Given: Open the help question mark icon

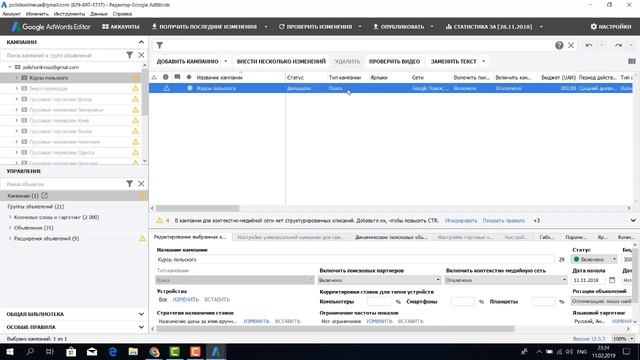Looking at the screenshot, I should (559, 45).
